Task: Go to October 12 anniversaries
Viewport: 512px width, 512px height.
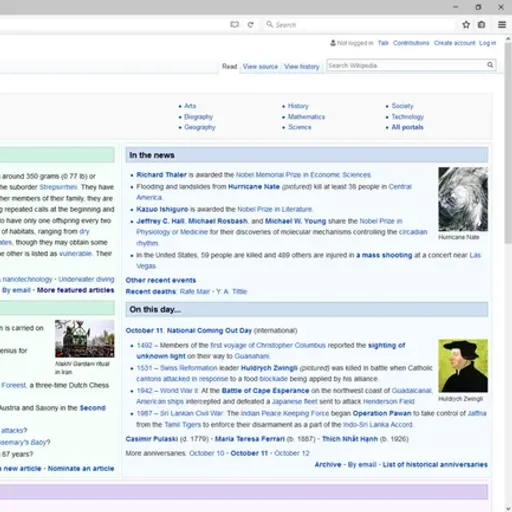Action: pos(292,453)
